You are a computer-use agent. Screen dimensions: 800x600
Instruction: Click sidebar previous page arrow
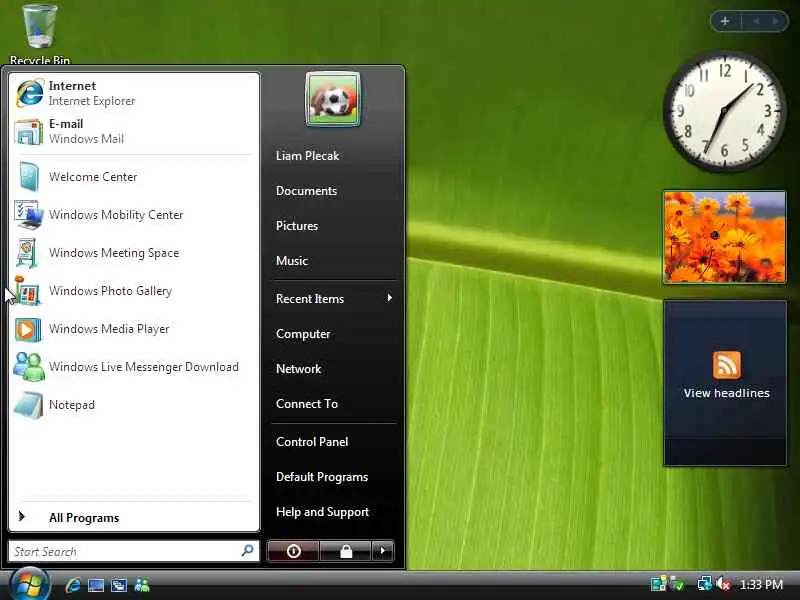pyautogui.click(x=756, y=21)
